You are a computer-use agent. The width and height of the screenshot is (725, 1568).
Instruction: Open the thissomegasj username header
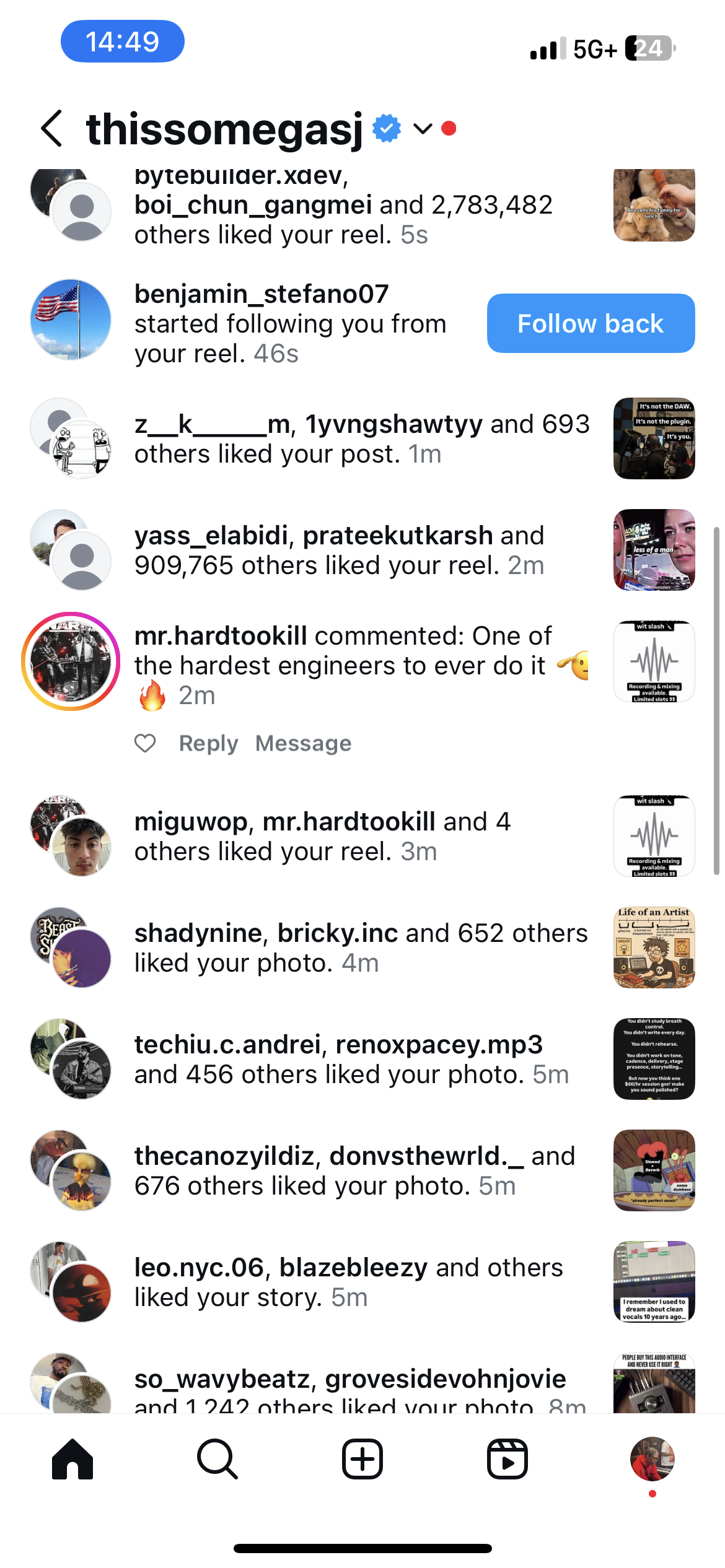[224, 129]
